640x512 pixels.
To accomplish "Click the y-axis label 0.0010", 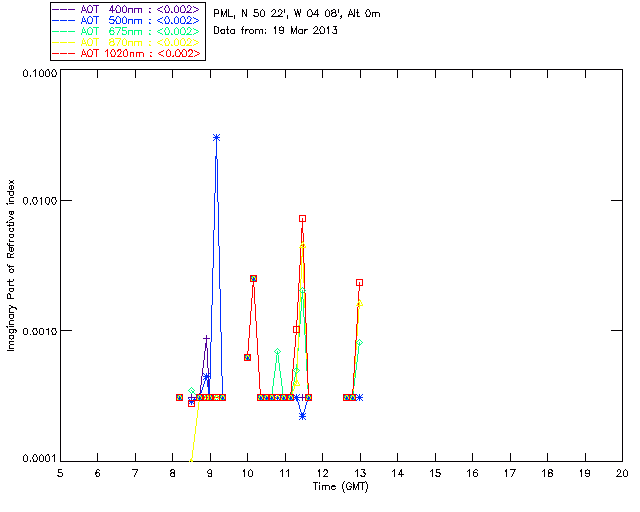I will click(x=39, y=331).
